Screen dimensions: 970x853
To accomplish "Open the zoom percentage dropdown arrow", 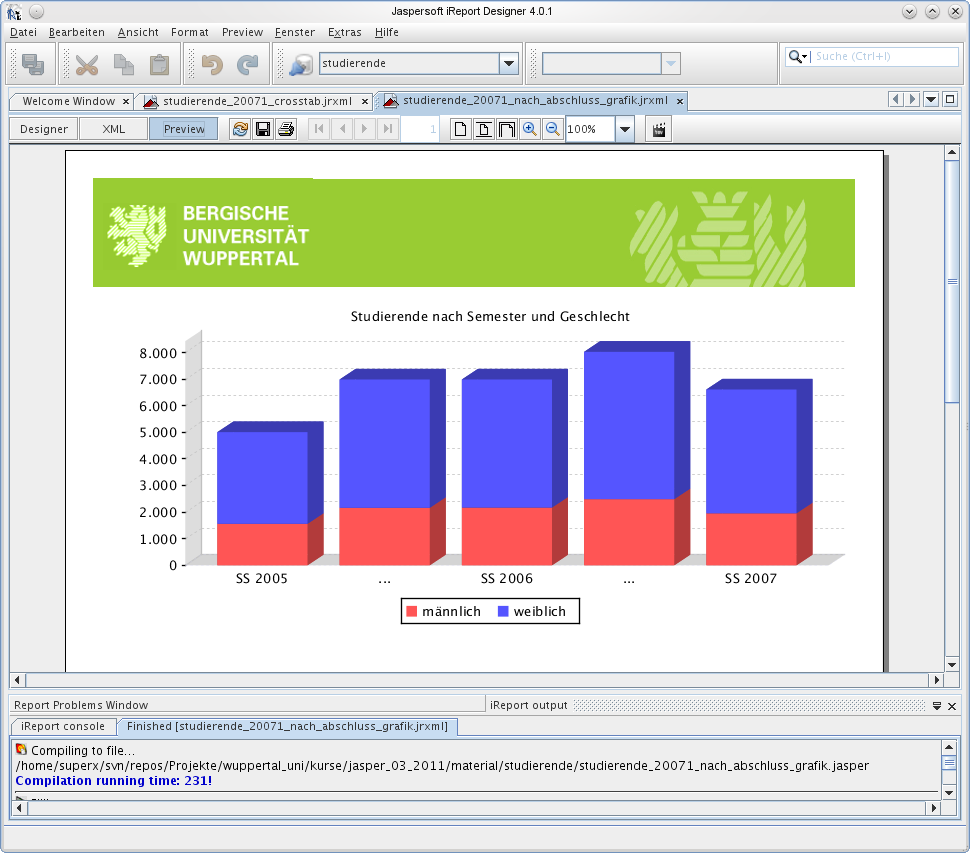I will 625,129.
